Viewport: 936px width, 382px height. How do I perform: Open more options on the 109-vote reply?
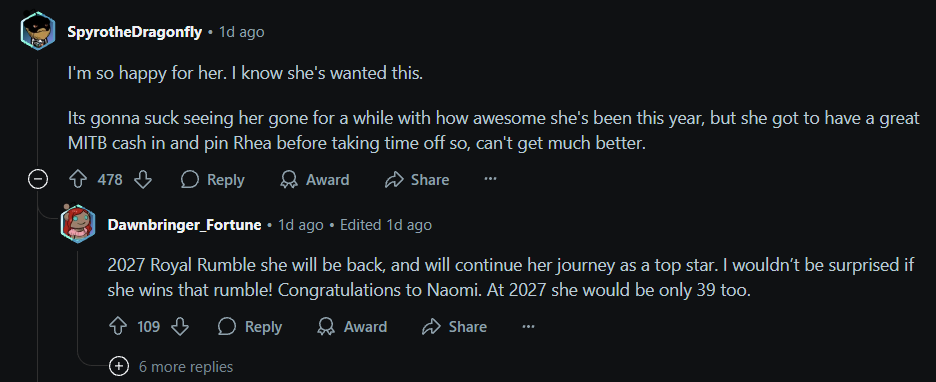[x=528, y=326]
